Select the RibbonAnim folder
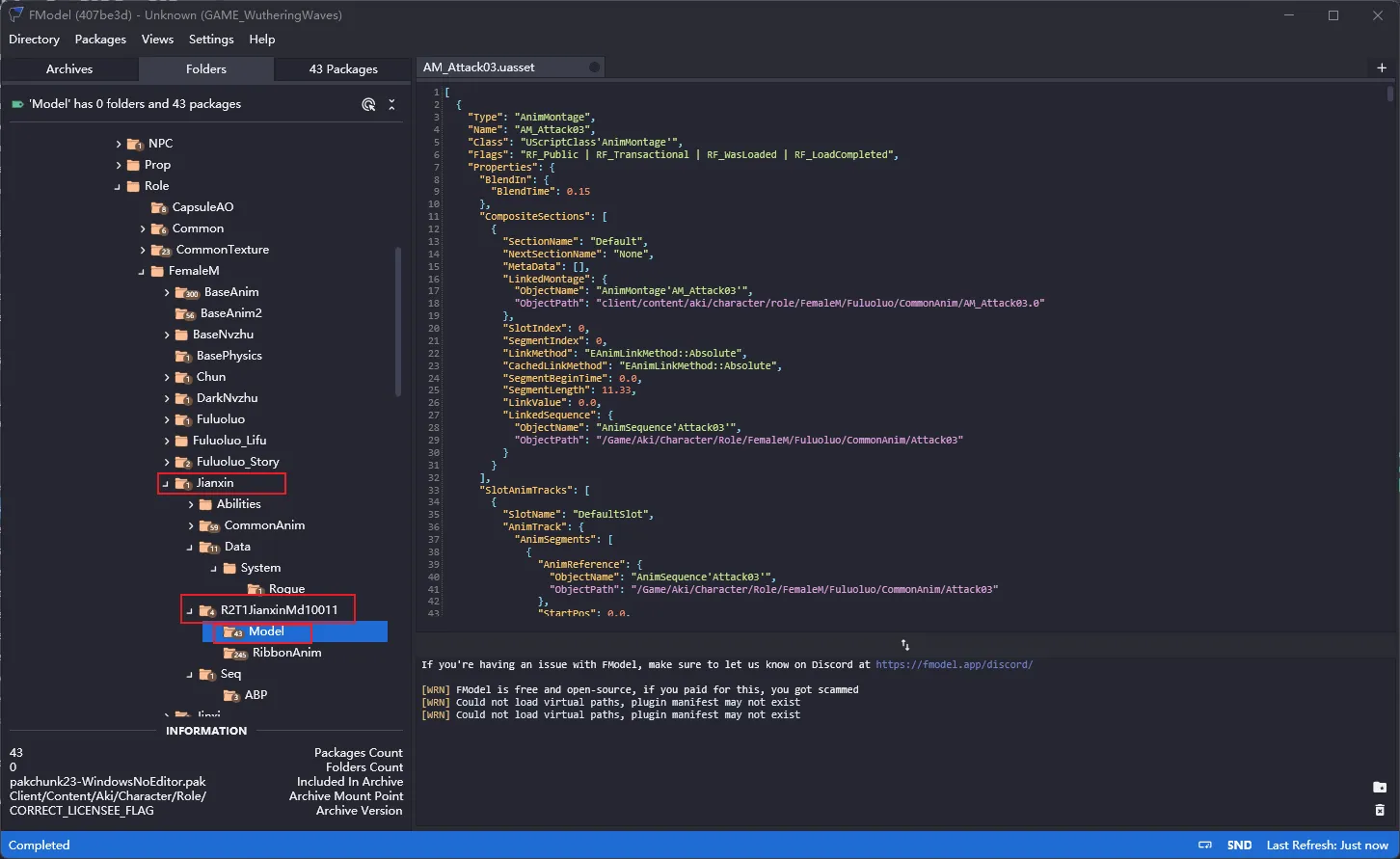This screenshot has width=1400, height=859. [x=286, y=653]
